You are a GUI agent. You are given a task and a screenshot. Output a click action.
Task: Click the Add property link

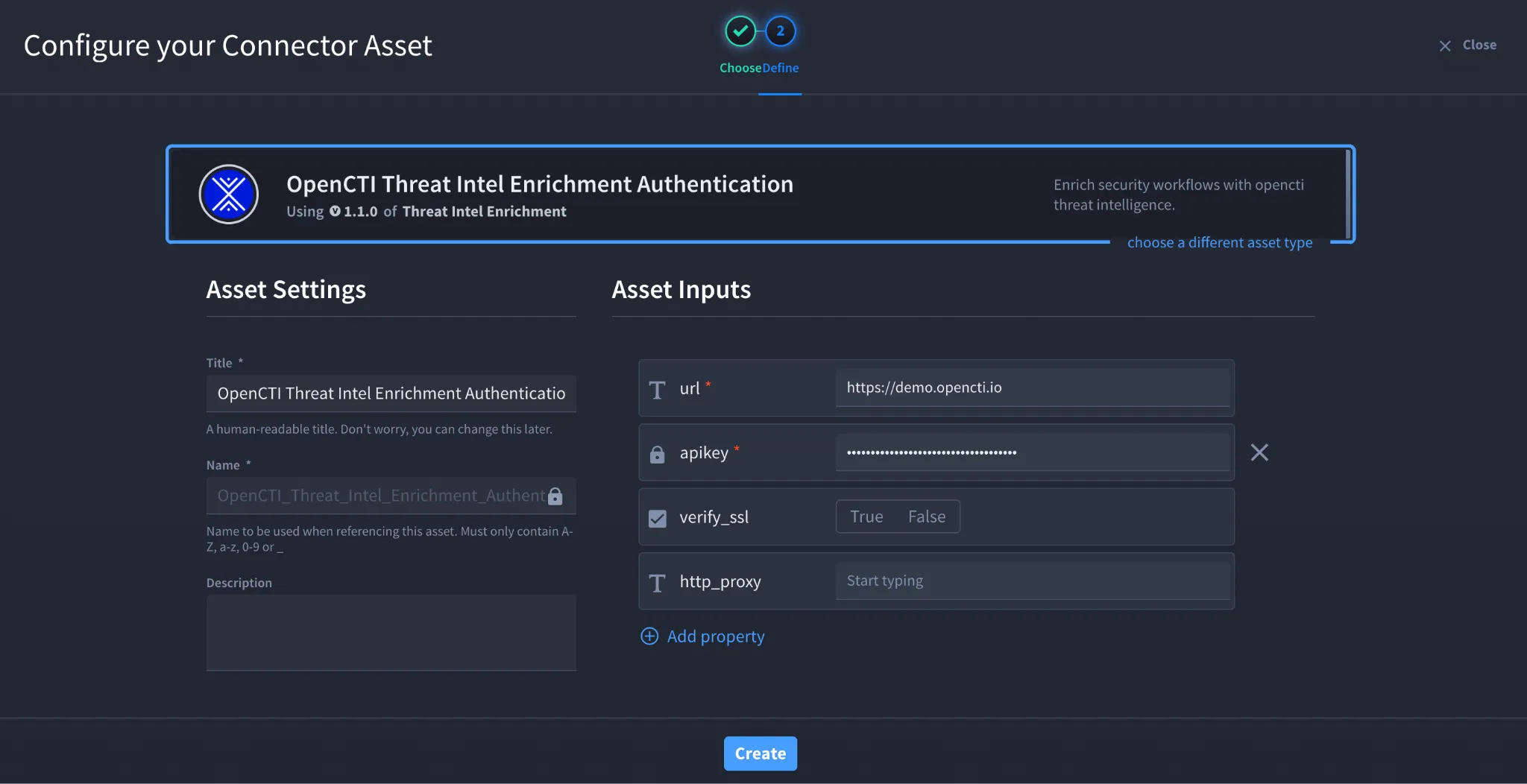(x=716, y=636)
